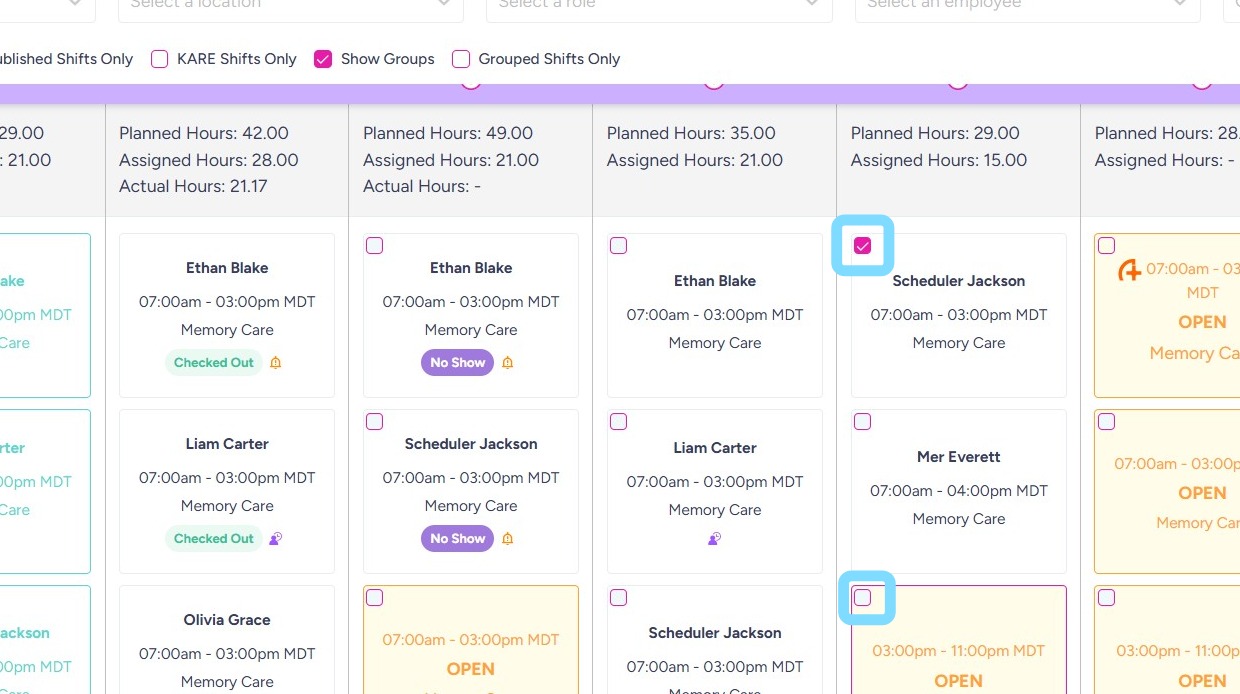This screenshot has width=1240, height=694.
Task: Deselect the checked Scheduler Jackson shift checkbox
Action: (863, 246)
